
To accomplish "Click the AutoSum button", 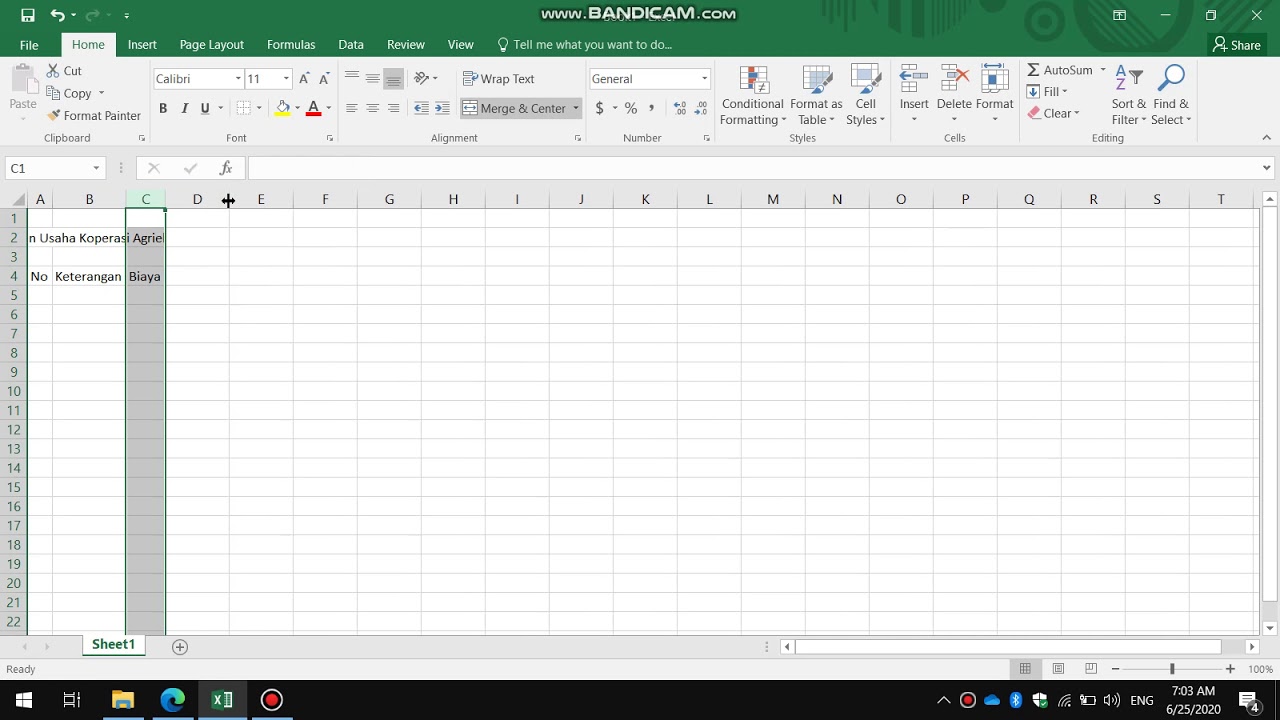I will click(x=1060, y=70).
